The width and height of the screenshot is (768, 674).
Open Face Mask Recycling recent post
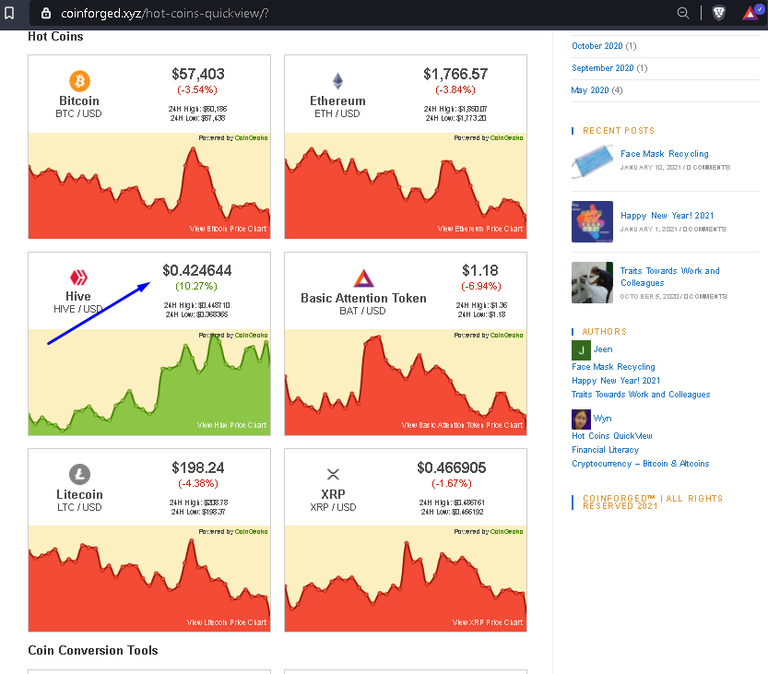point(664,154)
